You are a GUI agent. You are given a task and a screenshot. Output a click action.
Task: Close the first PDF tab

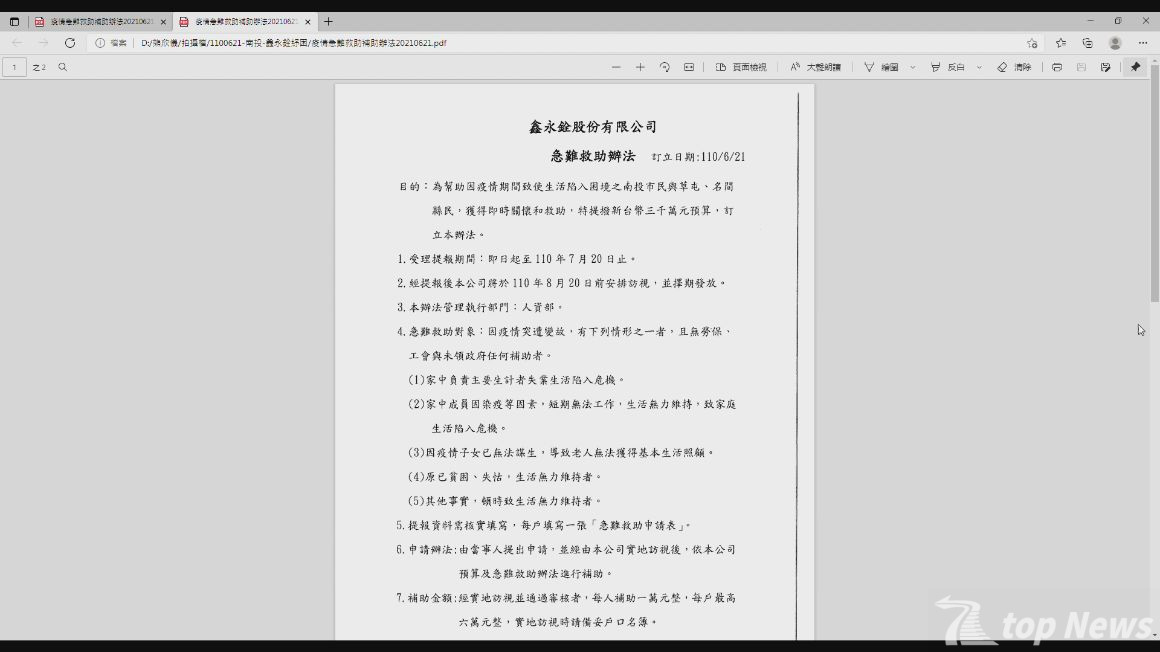[163, 22]
